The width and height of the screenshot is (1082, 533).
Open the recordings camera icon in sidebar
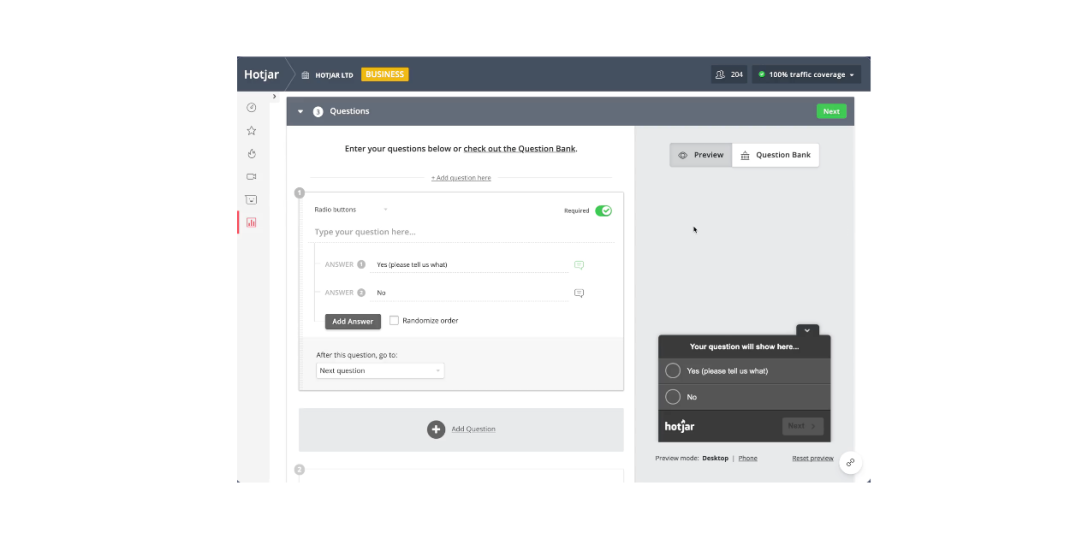click(x=251, y=177)
